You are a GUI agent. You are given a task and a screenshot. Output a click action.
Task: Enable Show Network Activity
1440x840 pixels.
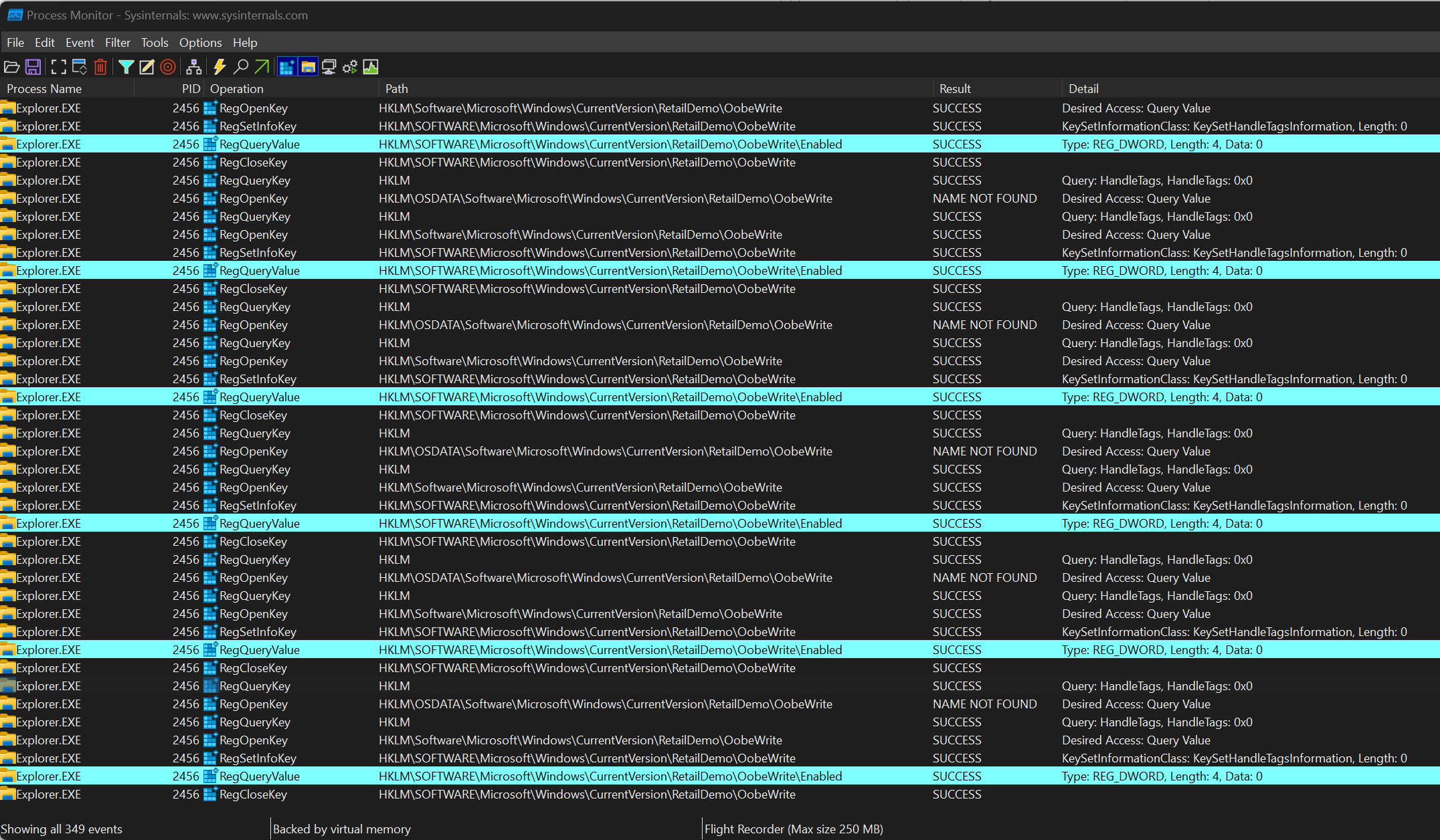pyautogui.click(x=328, y=66)
